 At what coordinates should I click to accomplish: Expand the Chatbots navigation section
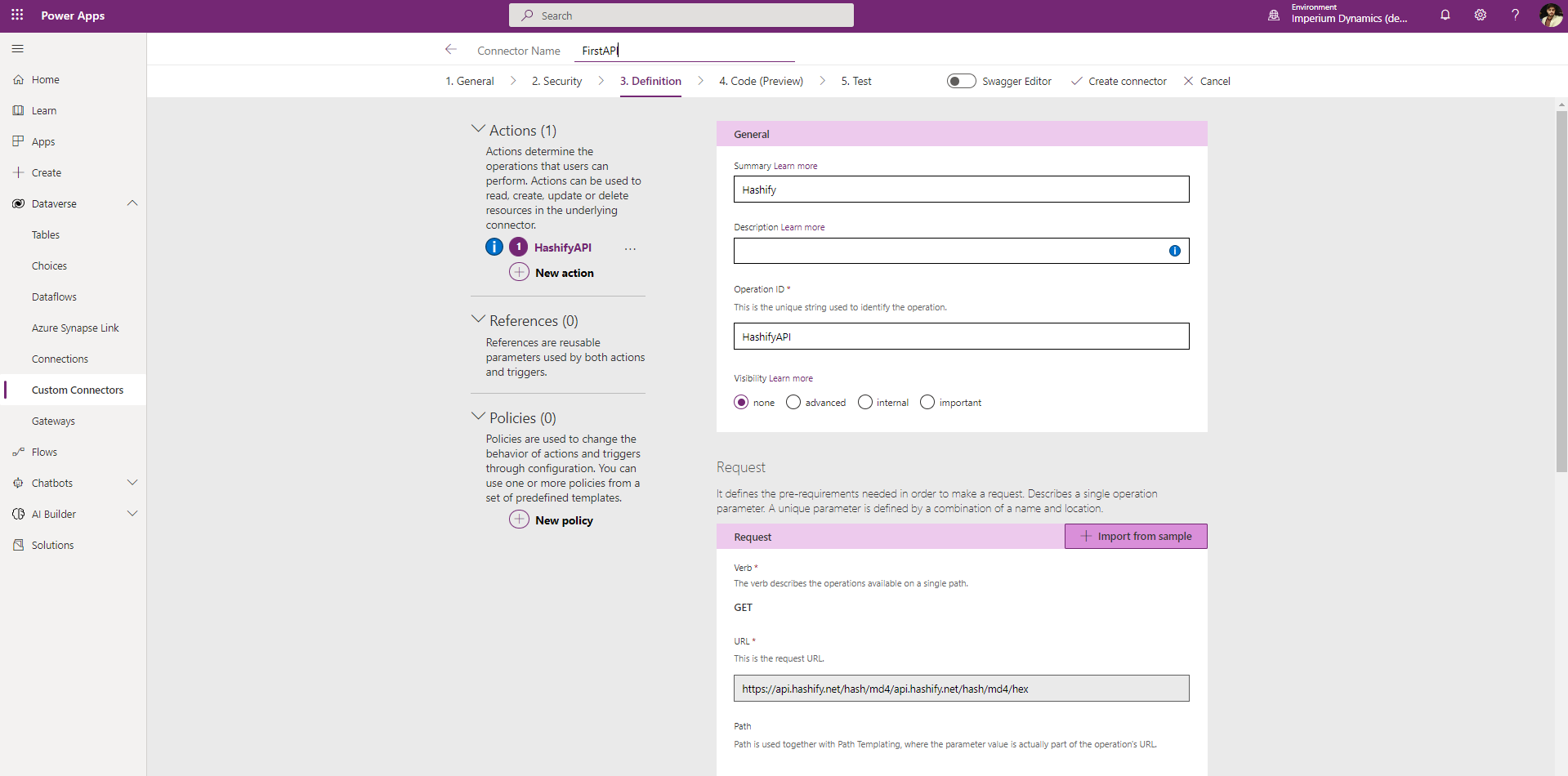(132, 483)
